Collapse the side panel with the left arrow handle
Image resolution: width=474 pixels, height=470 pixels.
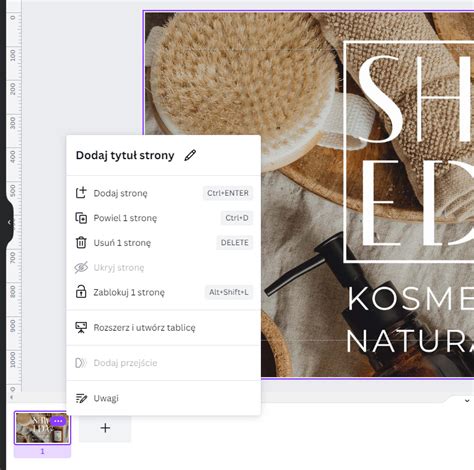click(x=9, y=222)
